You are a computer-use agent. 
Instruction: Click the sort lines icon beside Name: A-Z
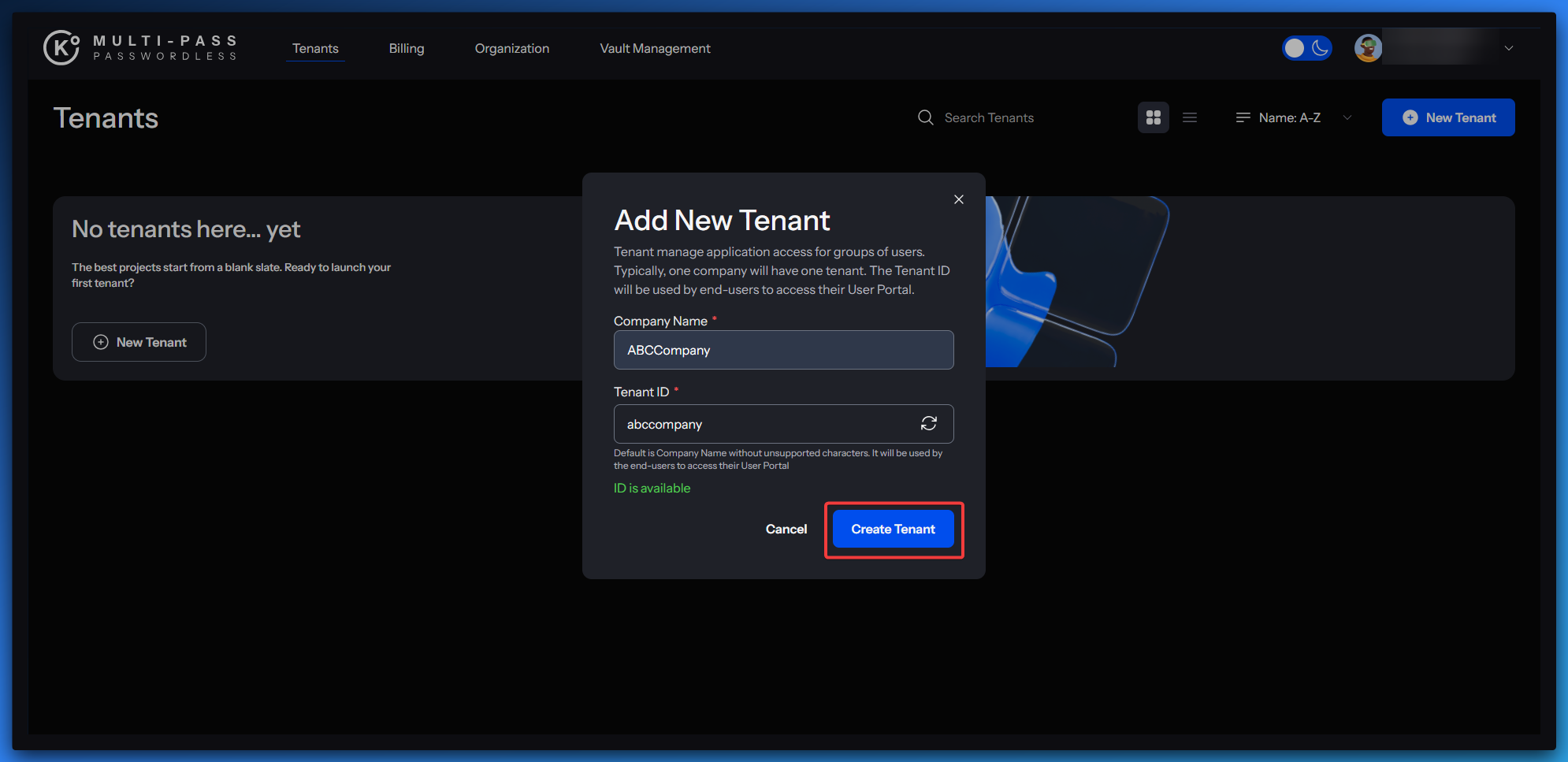tap(1243, 117)
